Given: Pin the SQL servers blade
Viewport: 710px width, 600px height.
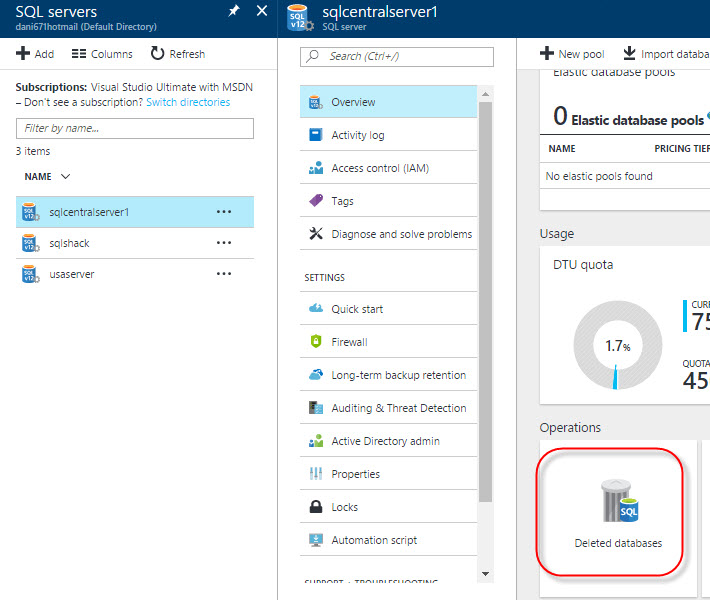Looking at the screenshot, I should pyautogui.click(x=234, y=11).
